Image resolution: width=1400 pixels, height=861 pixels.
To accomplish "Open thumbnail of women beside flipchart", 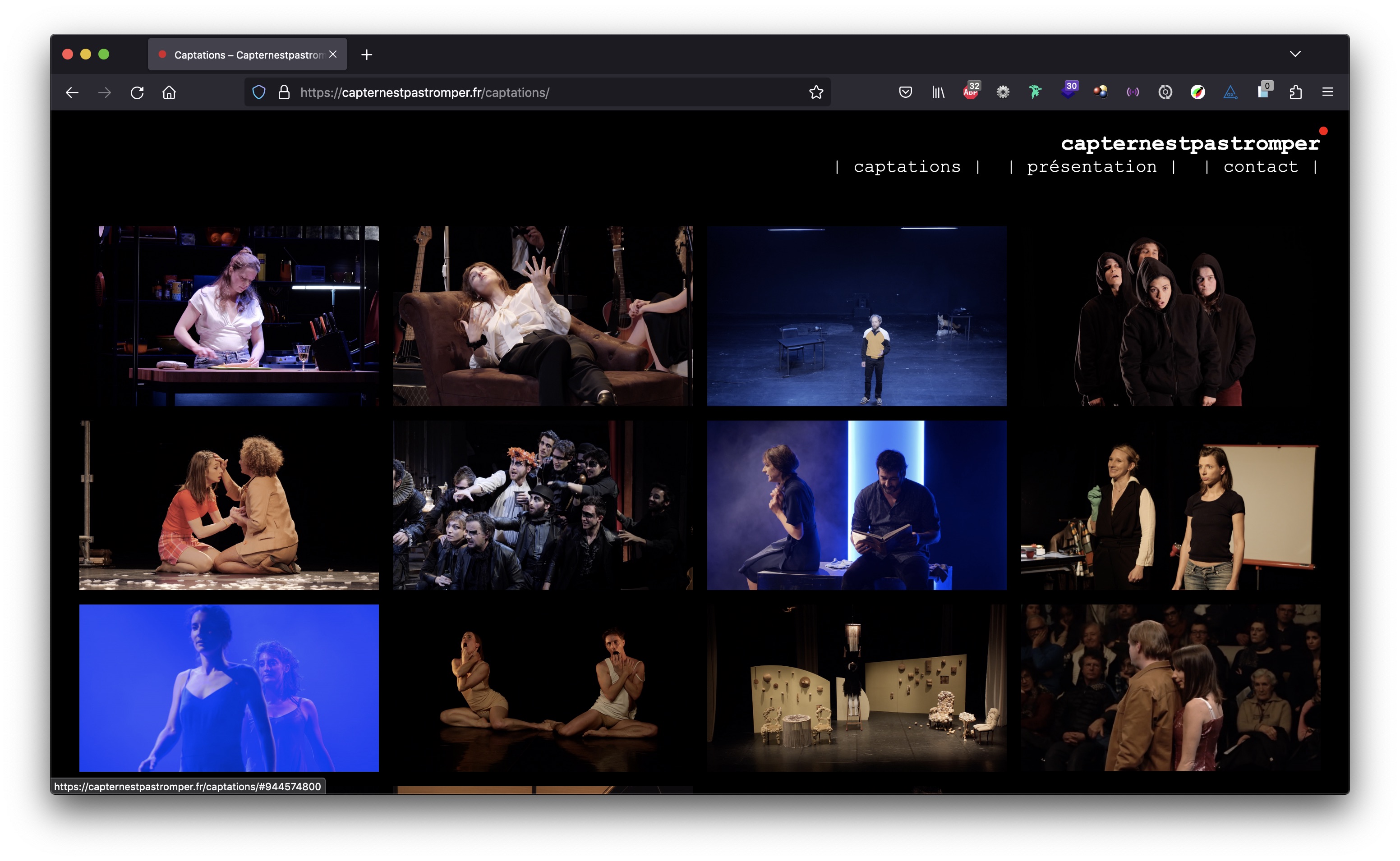I will pyautogui.click(x=1170, y=505).
